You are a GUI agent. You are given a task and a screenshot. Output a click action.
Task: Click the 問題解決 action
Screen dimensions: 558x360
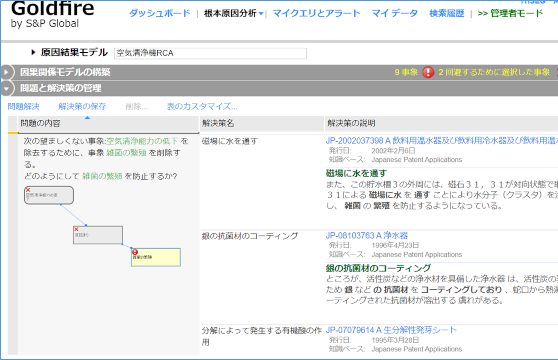[x=23, y=106]
